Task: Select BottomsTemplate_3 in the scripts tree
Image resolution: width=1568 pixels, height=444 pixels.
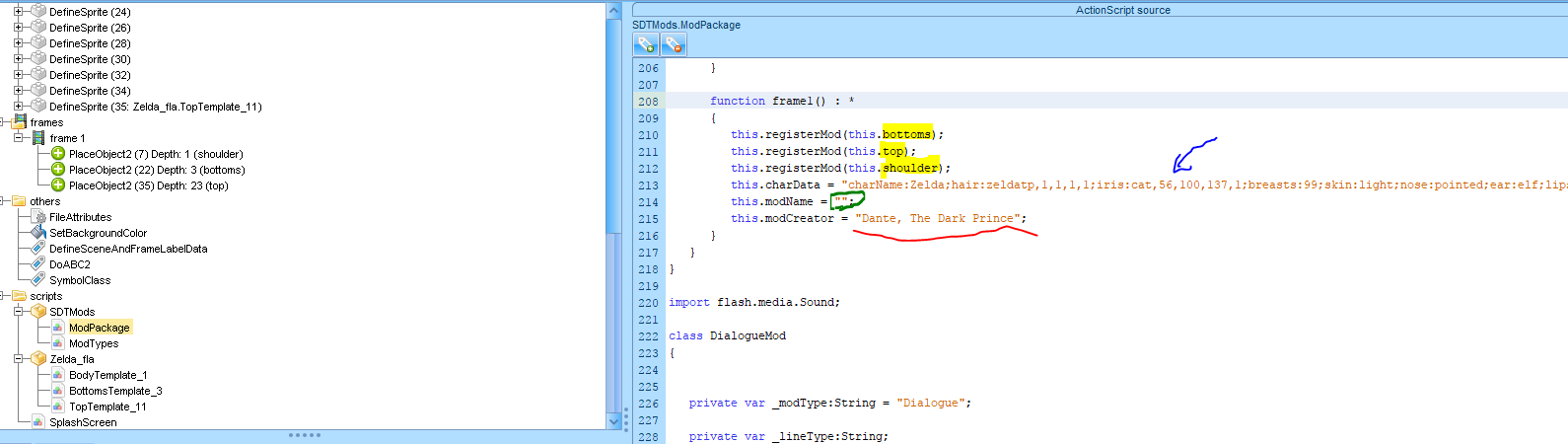Action: (114, 391)
